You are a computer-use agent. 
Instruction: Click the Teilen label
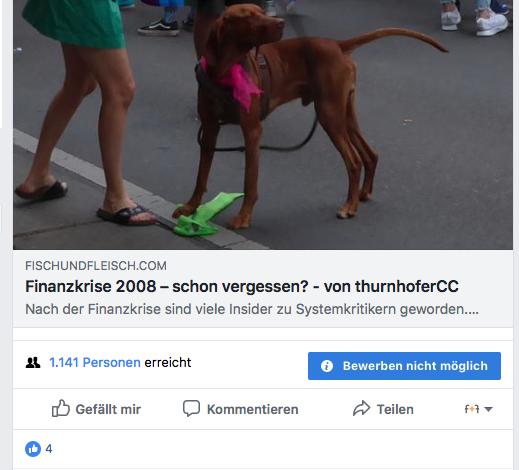tap(395, 409)
